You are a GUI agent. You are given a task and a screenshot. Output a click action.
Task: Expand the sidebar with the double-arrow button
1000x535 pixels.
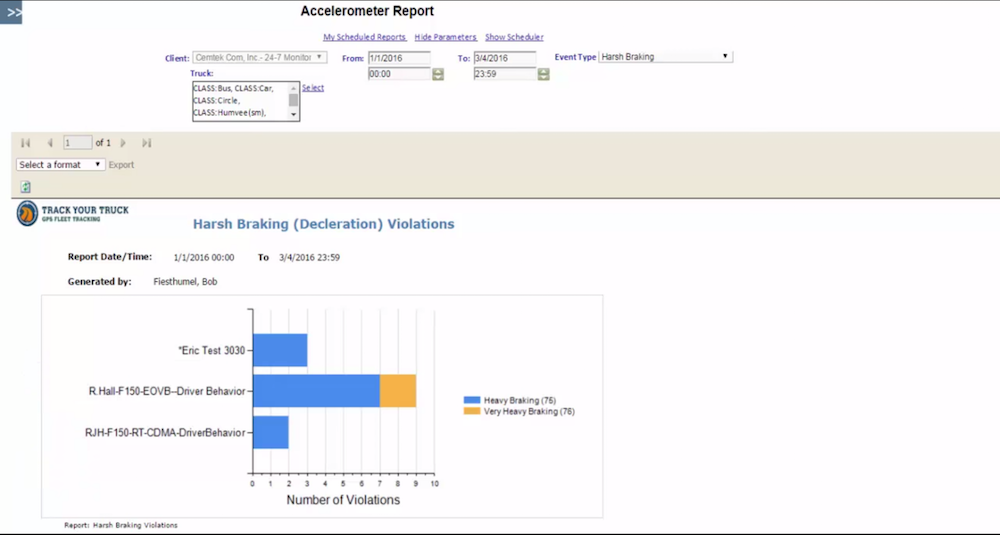point(11,13)
